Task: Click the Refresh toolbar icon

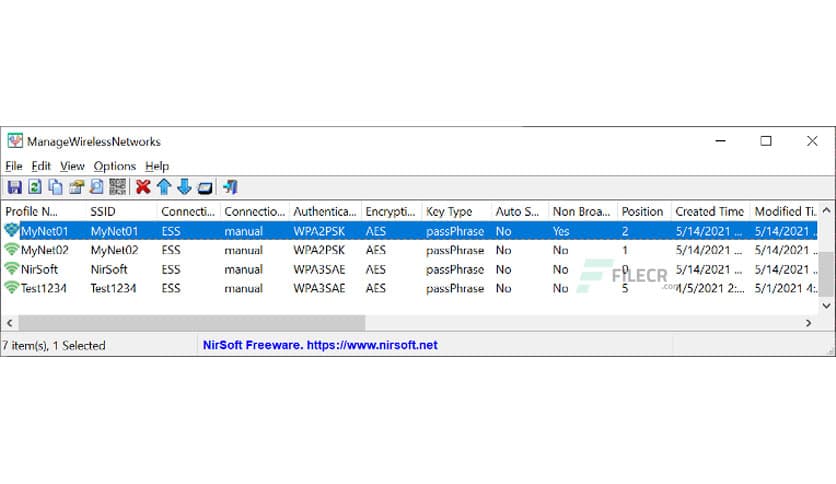Action: (35, 187)
